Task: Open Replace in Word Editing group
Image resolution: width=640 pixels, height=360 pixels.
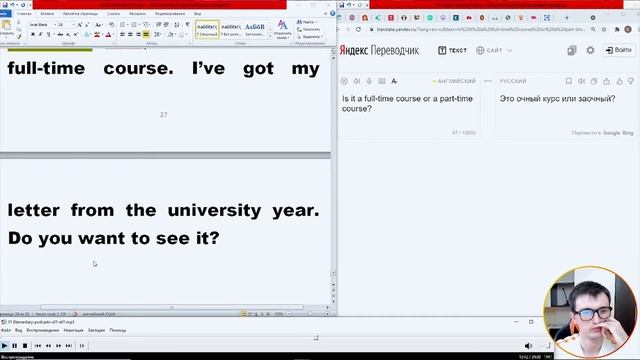Action: 309,29
